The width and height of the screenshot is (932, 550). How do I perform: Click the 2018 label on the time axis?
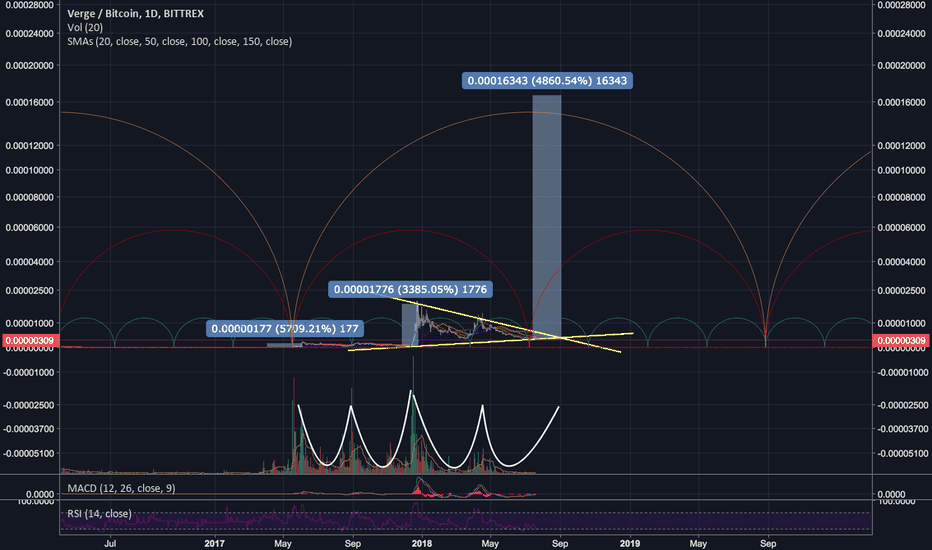[422, 543]
